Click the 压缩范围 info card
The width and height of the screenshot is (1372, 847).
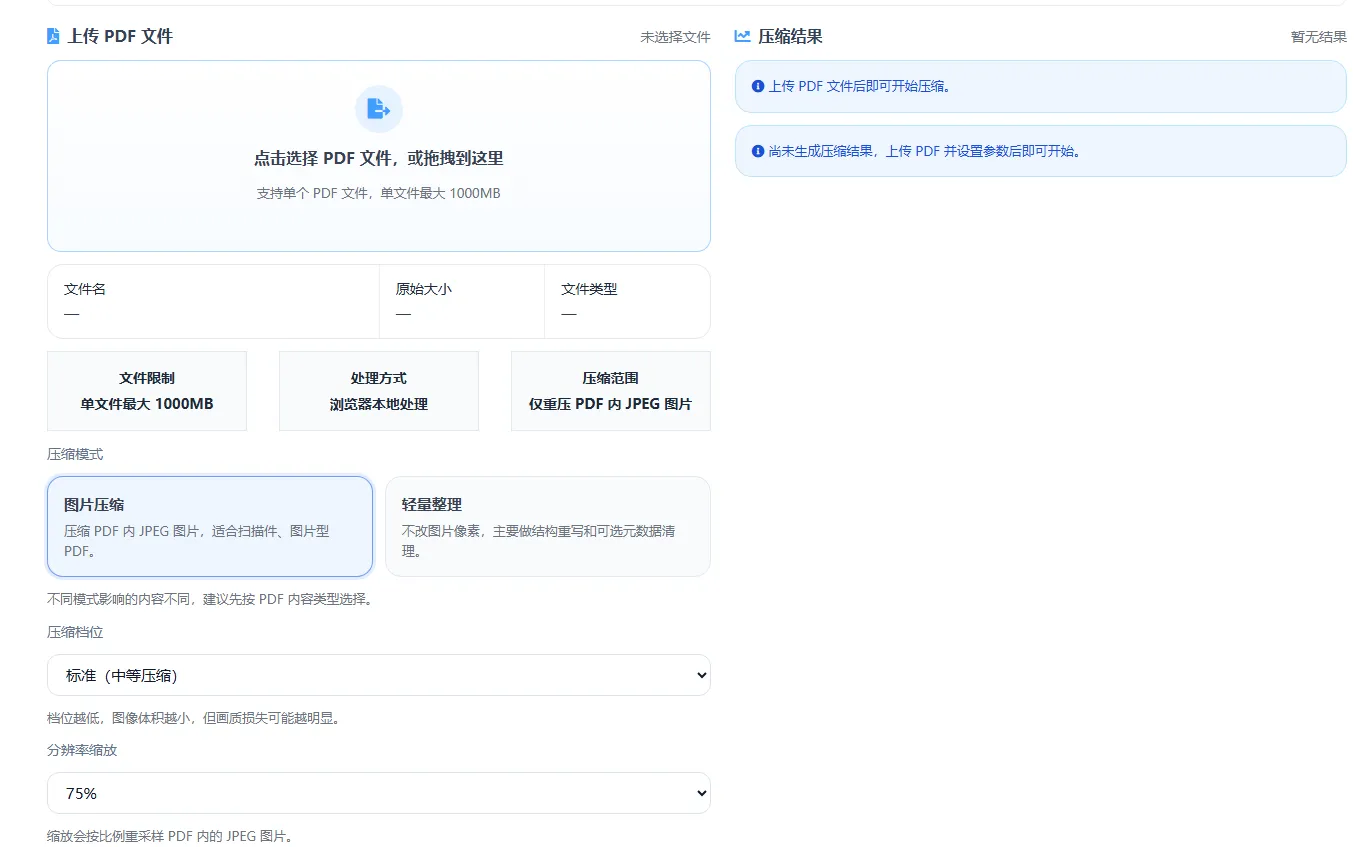click(x=610, y=390)
